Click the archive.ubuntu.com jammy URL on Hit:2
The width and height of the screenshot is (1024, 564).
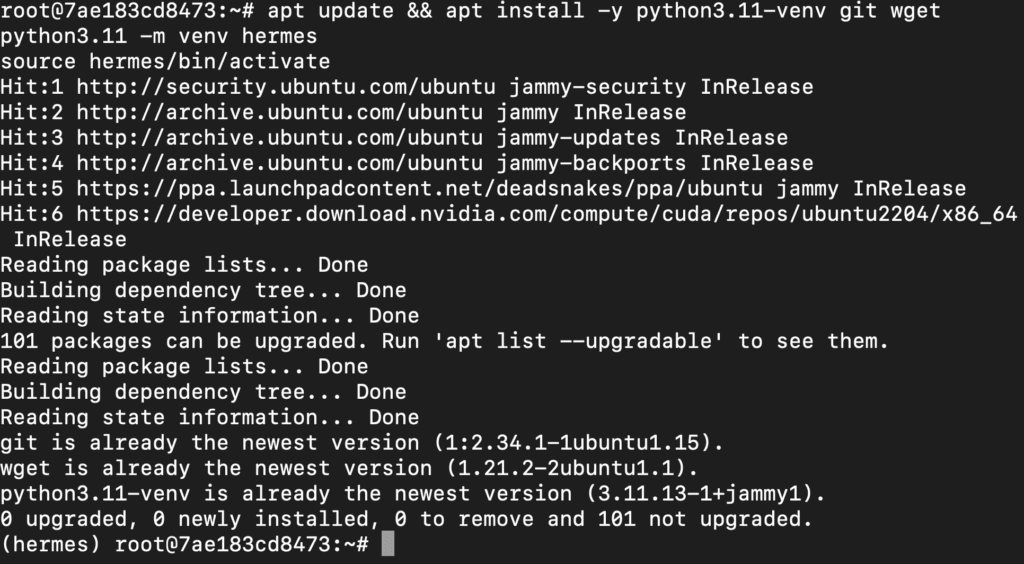click(x=279, y=112)
